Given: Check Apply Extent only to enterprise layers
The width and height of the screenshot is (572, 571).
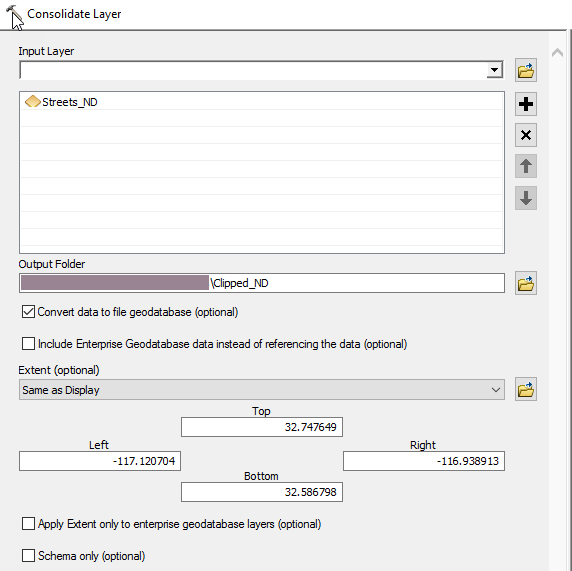Looking at the screenshot, I should 28,524.
